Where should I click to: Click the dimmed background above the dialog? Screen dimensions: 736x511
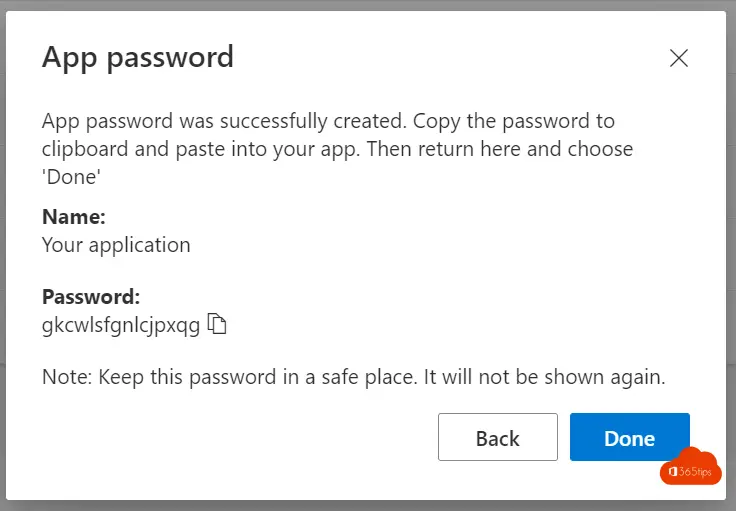pos(368,5)
